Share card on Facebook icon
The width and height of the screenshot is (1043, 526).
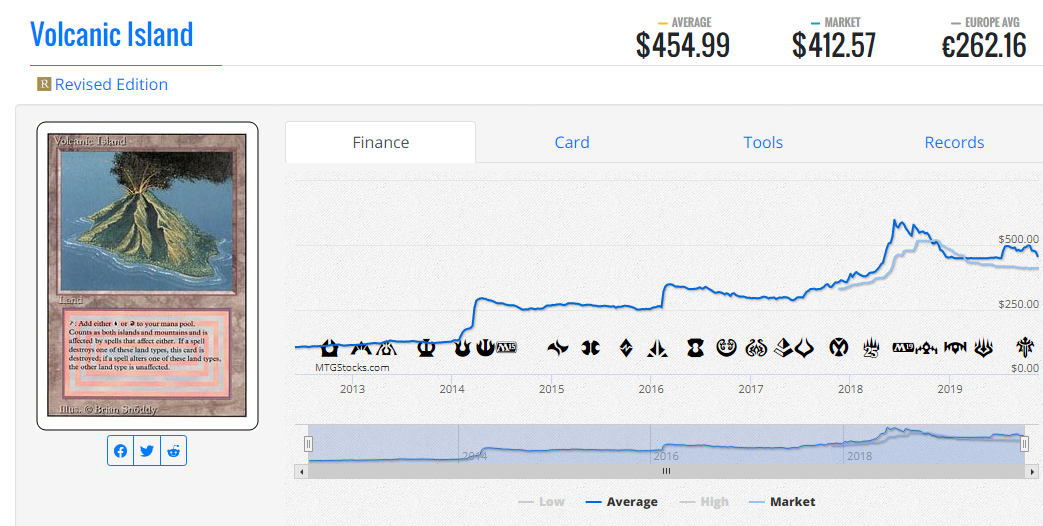(x=120, y=451)
